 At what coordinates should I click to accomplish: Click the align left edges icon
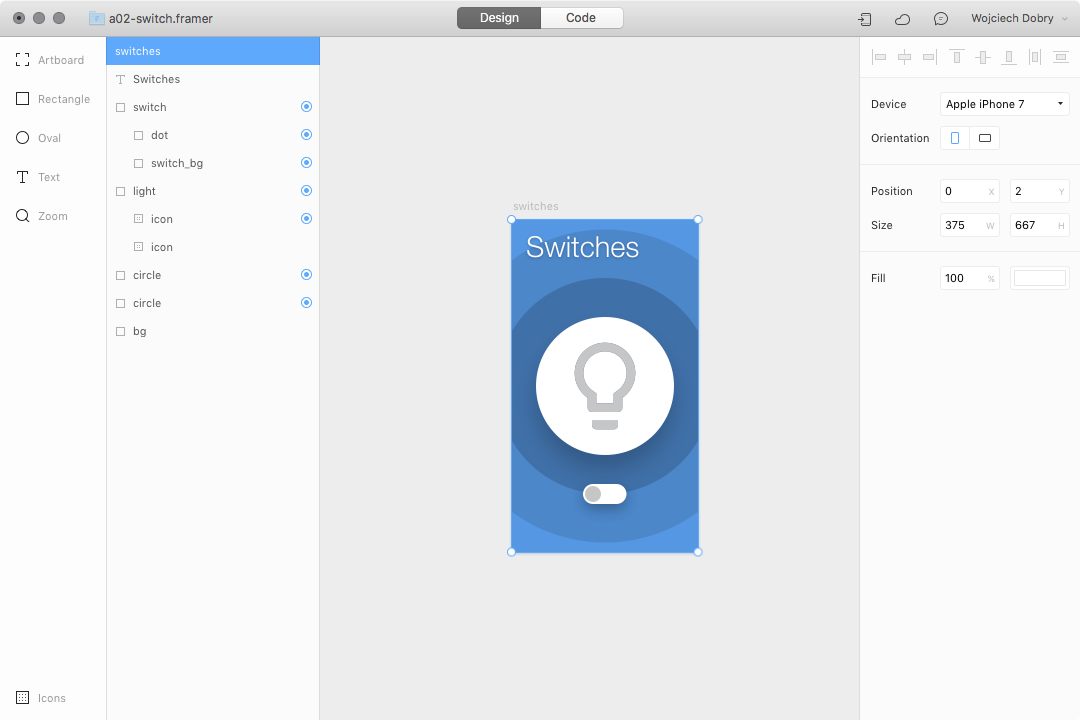(879, 57)
